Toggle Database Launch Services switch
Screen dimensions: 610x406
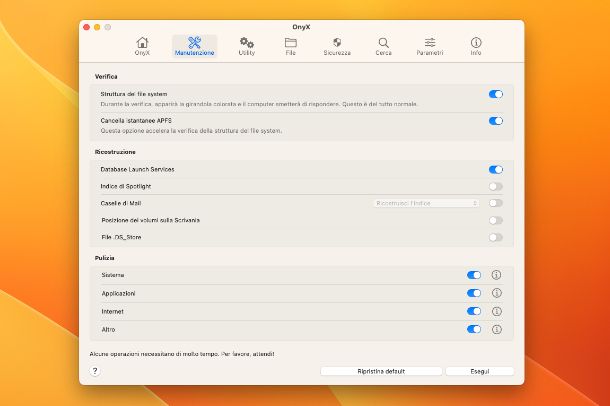496,170
